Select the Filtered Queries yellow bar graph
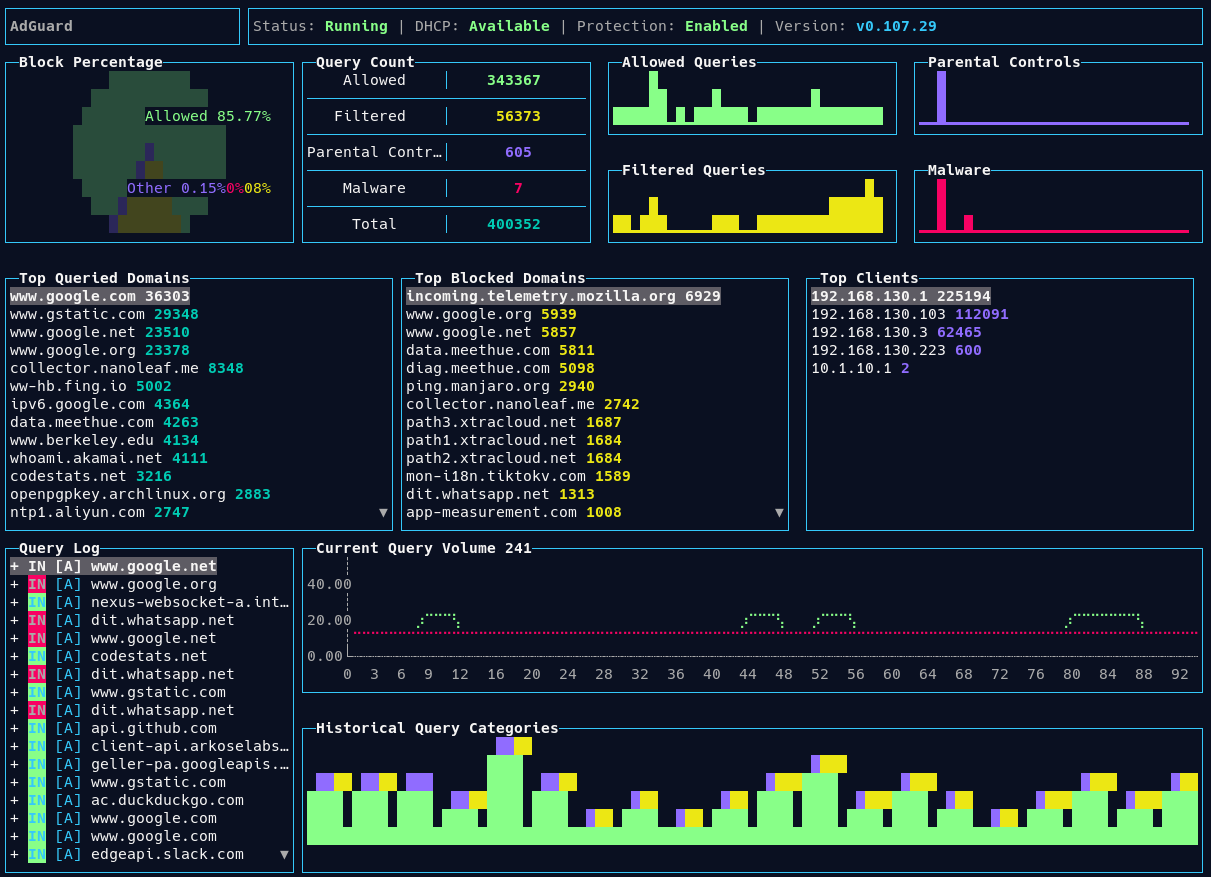Viewport: 1211px width, 877px height. coord(751,210)
